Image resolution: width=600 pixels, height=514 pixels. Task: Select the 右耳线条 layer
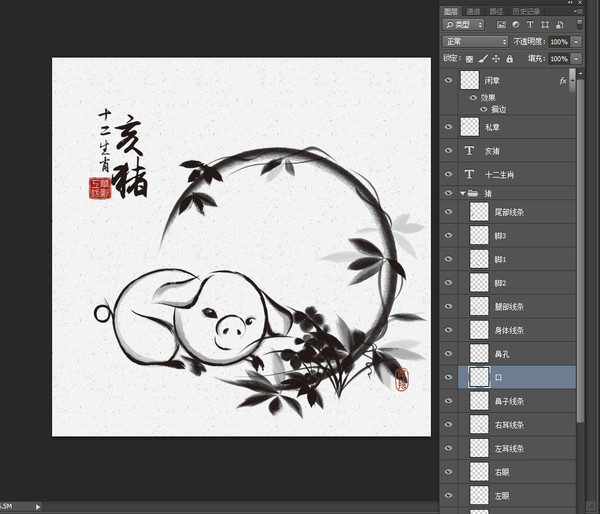[517, 424]
